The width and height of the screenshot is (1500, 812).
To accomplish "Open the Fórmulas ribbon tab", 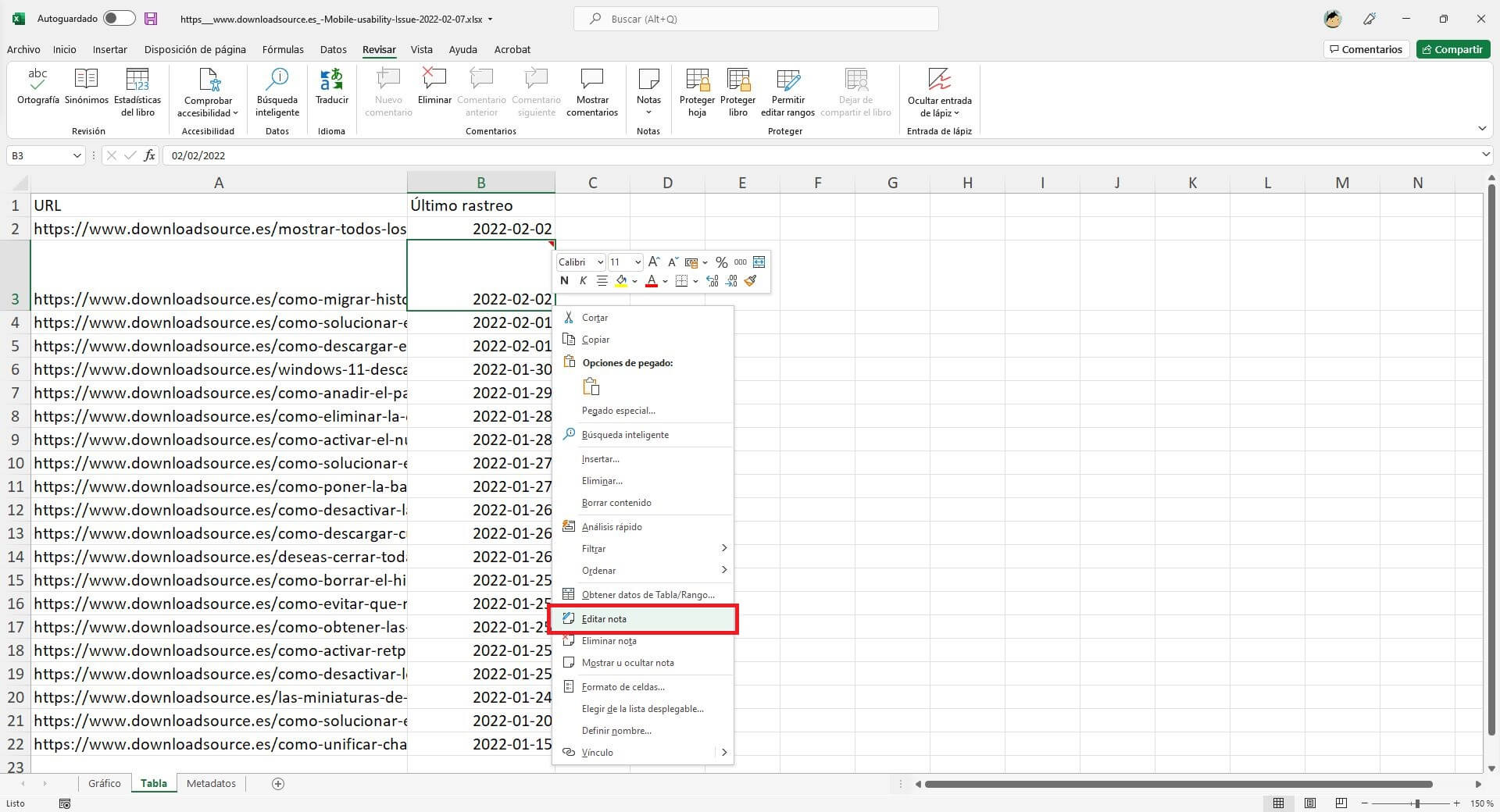I will [x=283, y=49].
